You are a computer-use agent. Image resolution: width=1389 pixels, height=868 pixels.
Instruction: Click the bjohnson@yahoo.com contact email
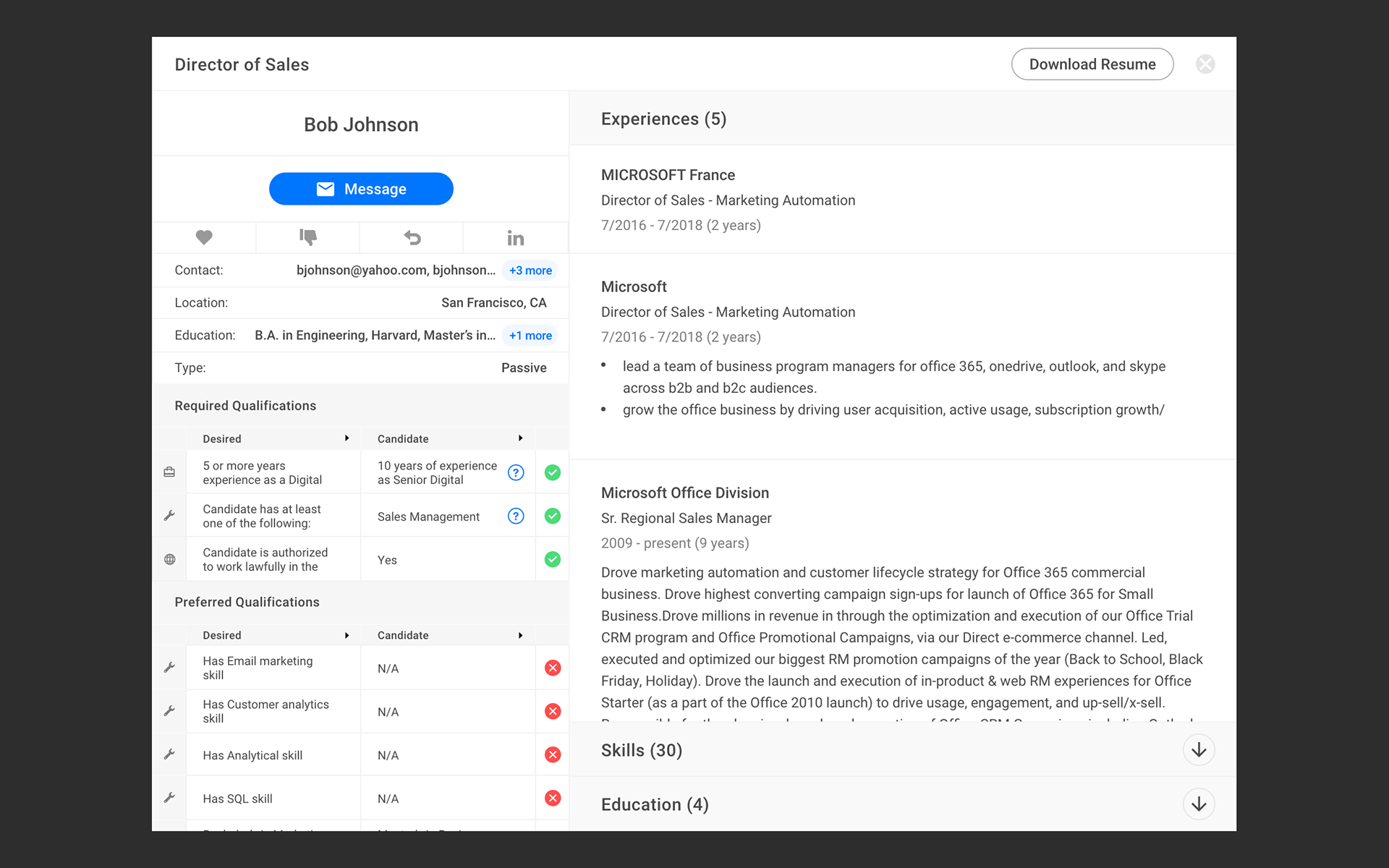(362, 270)
